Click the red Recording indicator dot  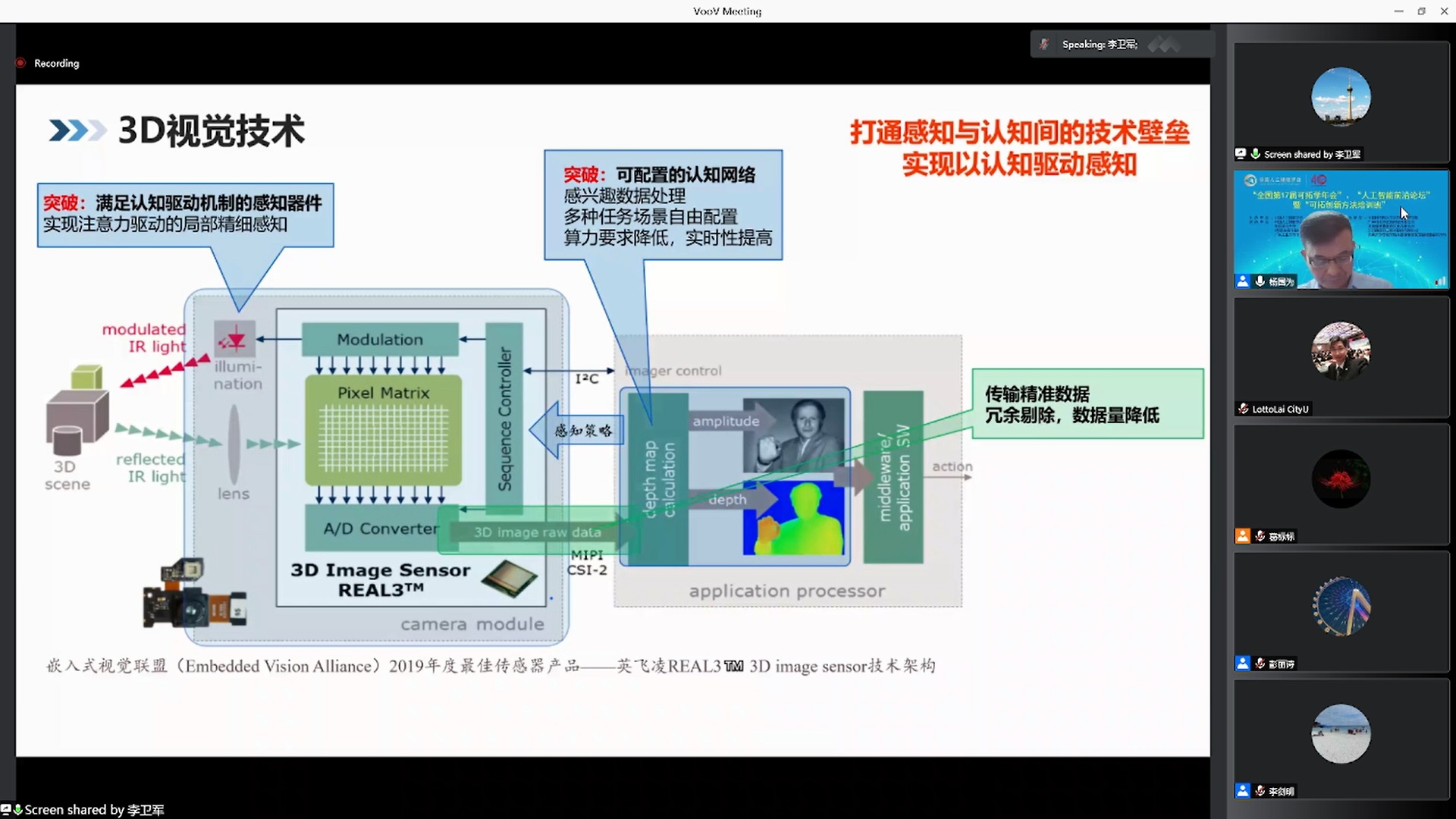[21, 63]
